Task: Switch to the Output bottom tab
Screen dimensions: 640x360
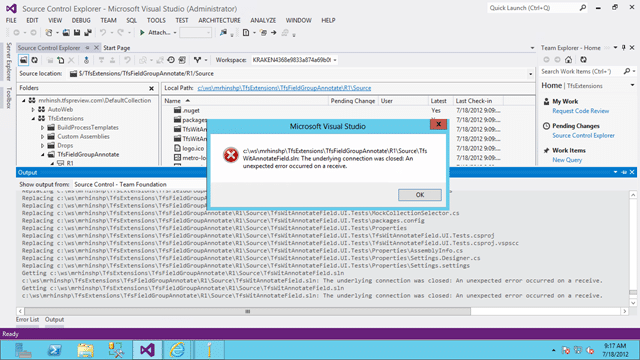Action: [54, 320]
